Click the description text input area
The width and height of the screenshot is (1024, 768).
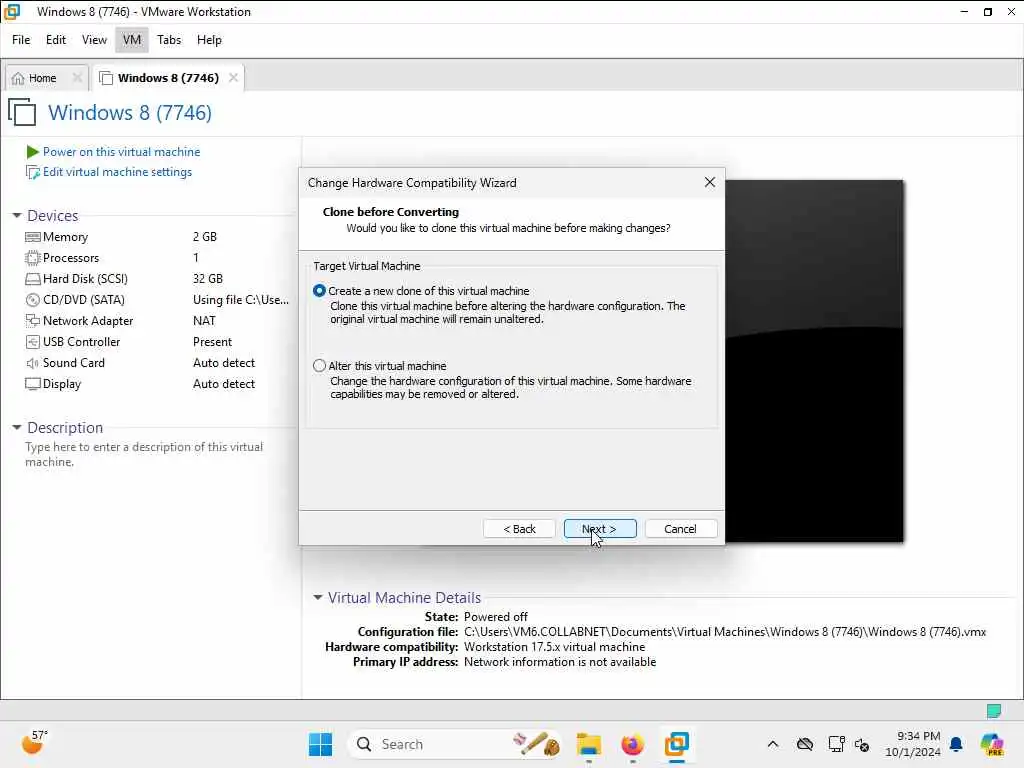pyautogui.click(x=144, y=454)
